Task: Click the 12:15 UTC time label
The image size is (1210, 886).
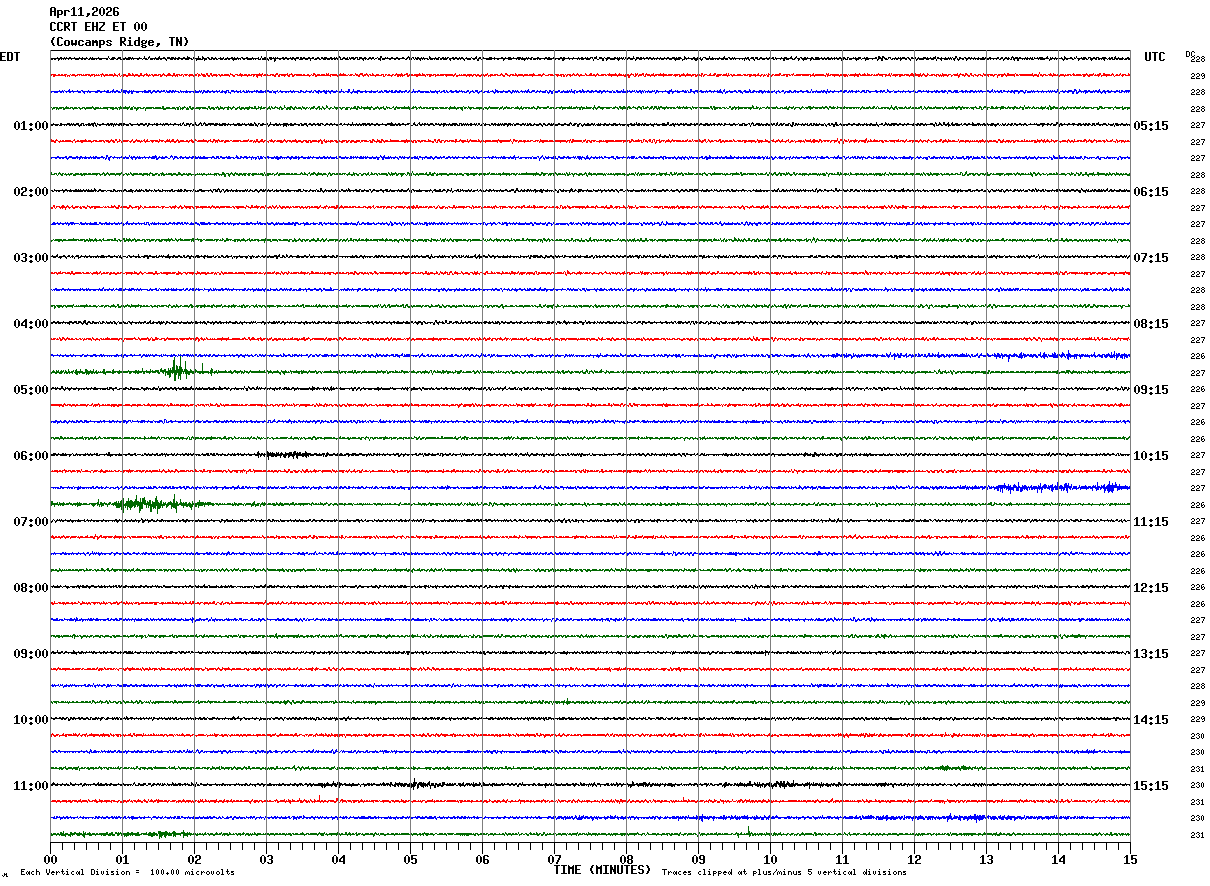Action: tap(1151, 588)
